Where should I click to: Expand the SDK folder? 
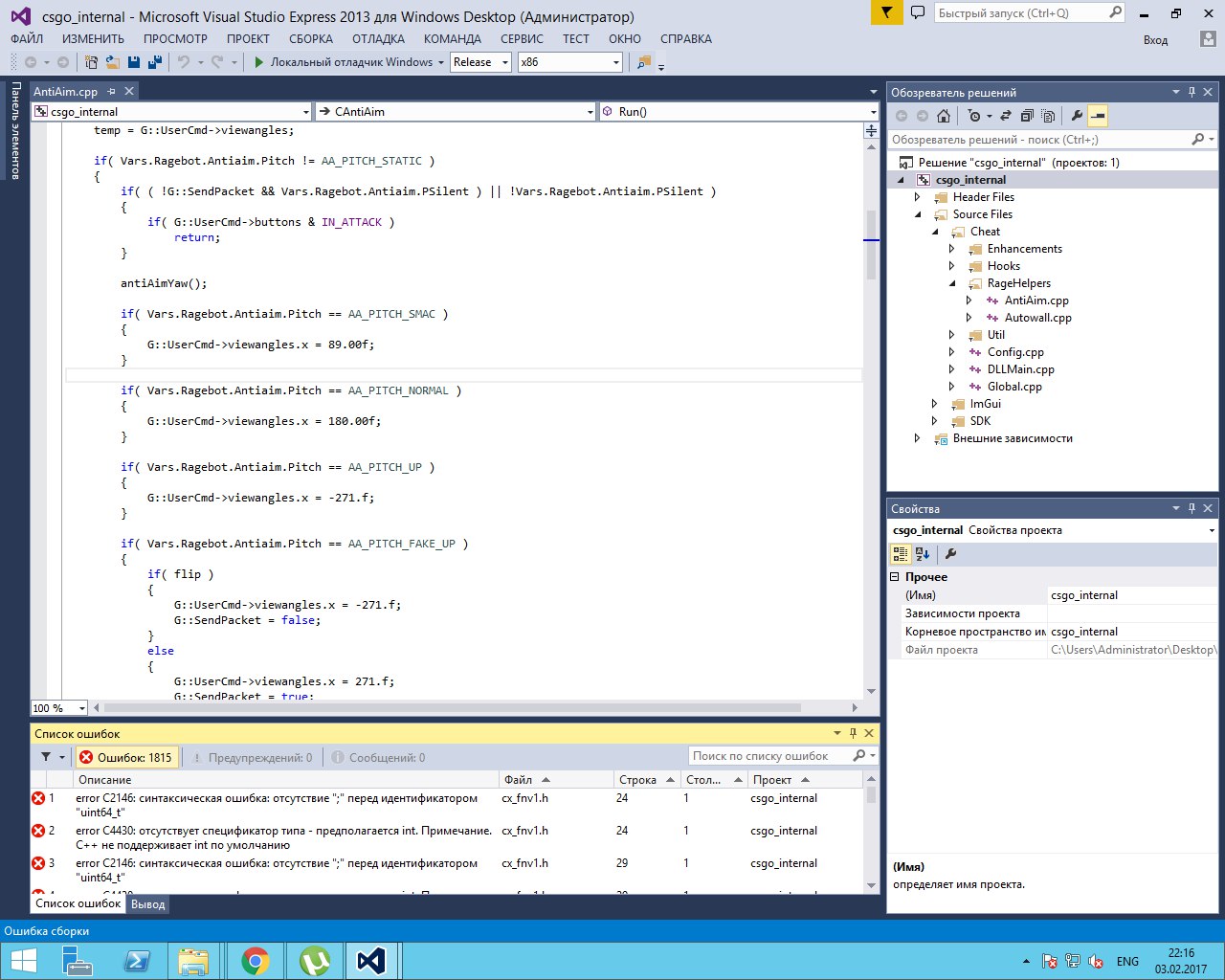coord(935,421)
